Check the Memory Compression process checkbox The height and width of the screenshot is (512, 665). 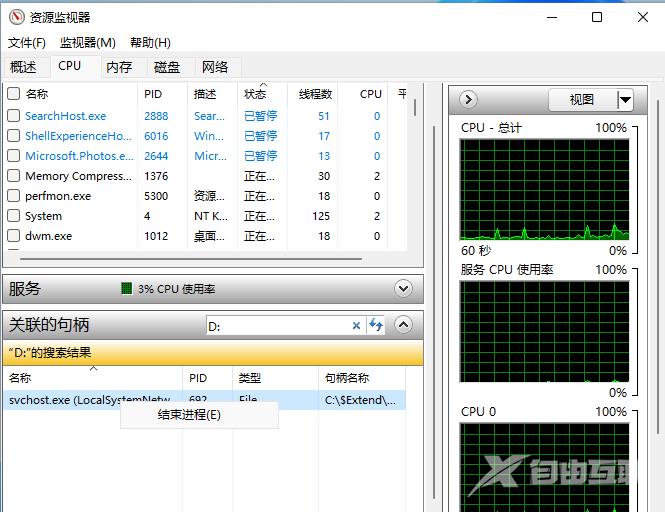click(x=14, y=176)
